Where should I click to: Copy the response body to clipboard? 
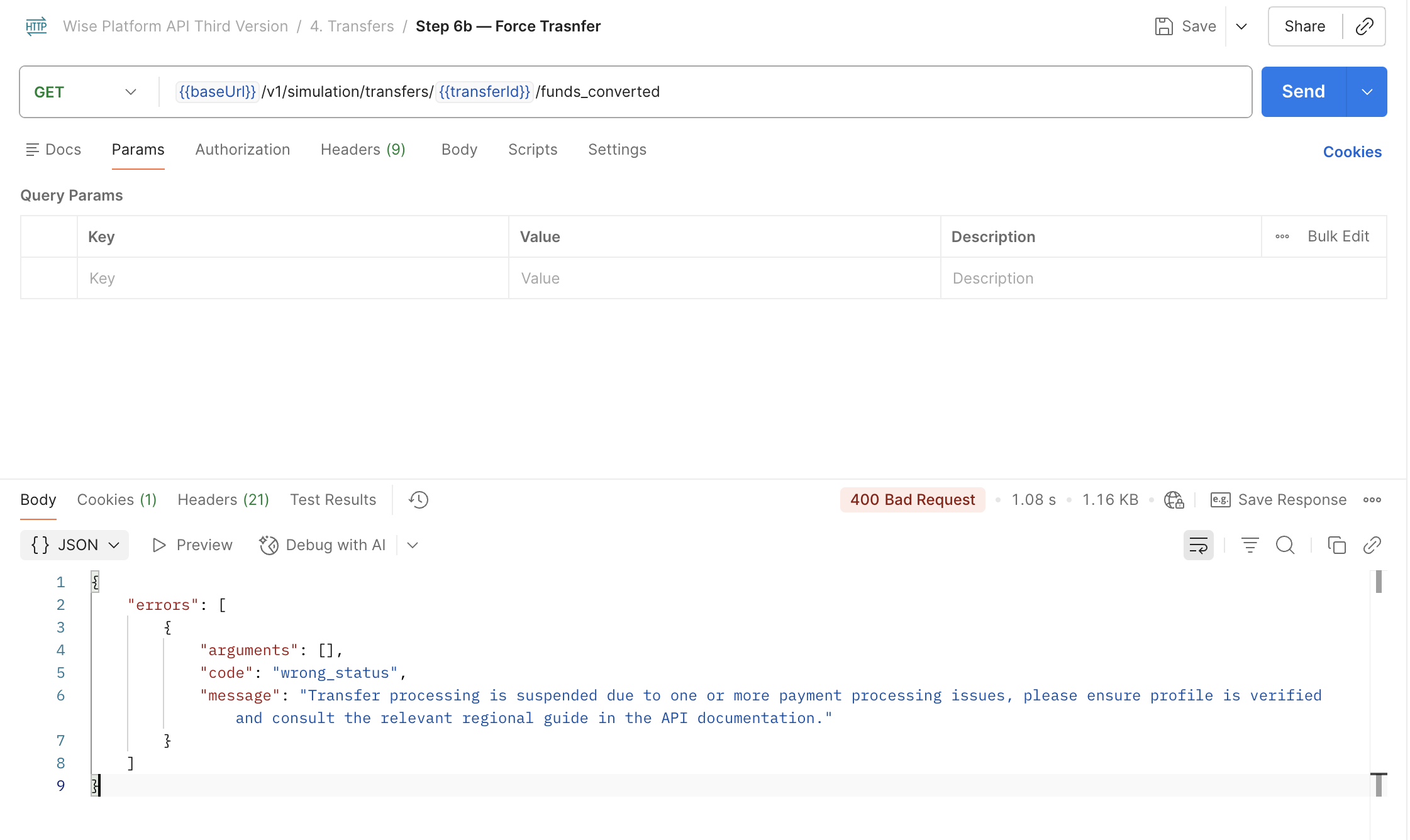click(x=1336, y=545)
